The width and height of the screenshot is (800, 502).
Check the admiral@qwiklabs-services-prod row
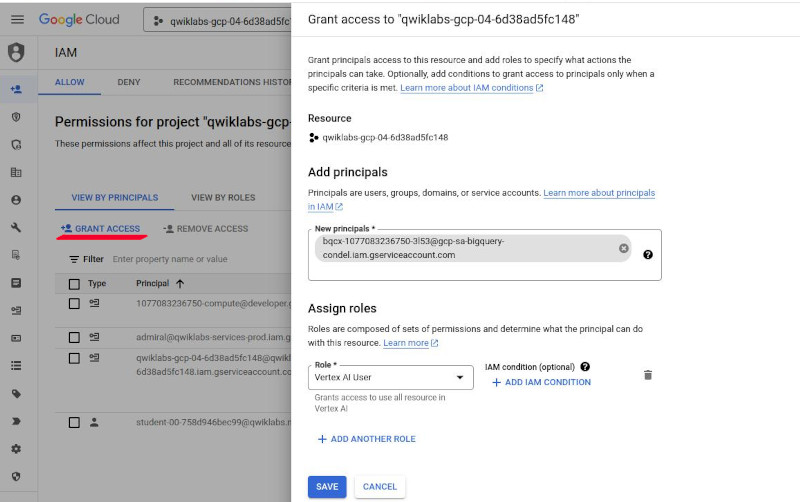click(74, 337)
